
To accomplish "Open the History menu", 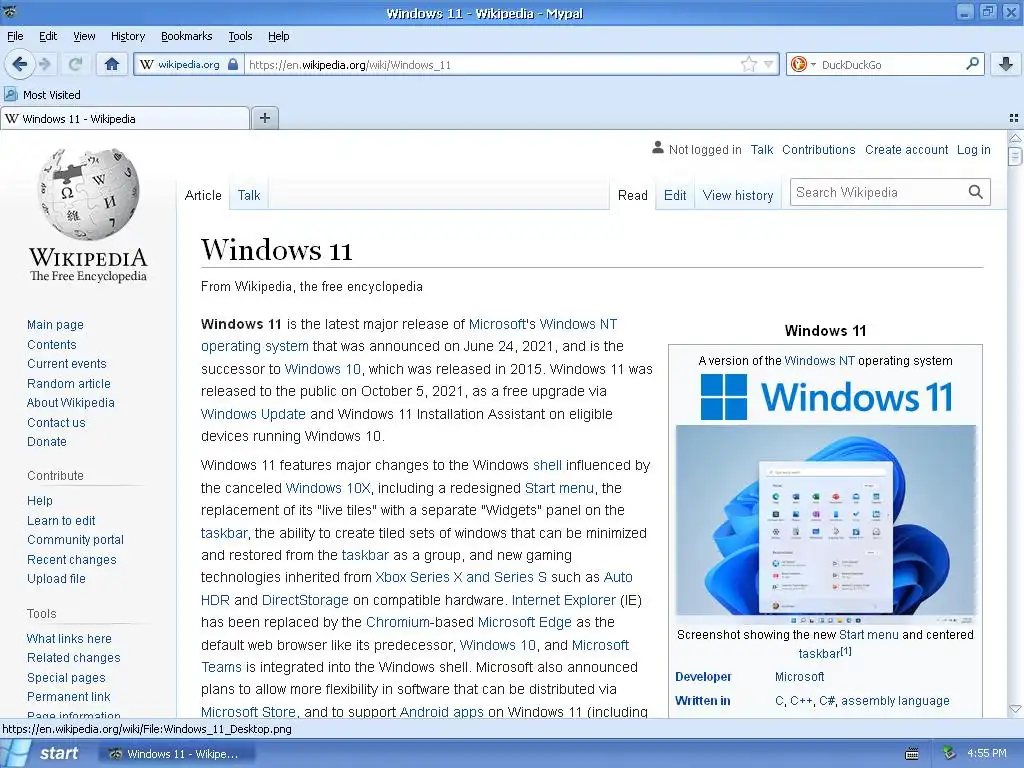I will pyautogui.click(x=127, y=36).
